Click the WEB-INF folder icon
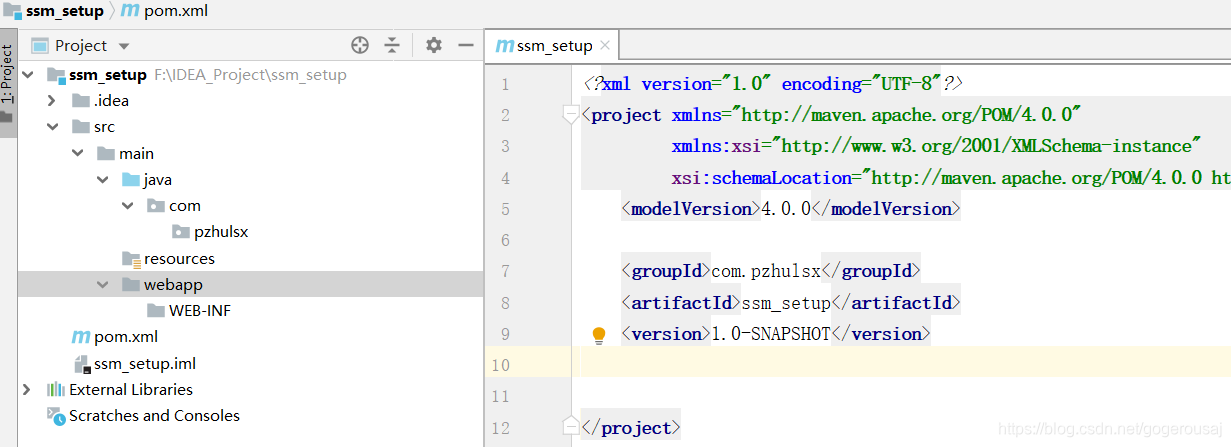Viewport: 1231px width, 447px height. click(x=155, y=311)
